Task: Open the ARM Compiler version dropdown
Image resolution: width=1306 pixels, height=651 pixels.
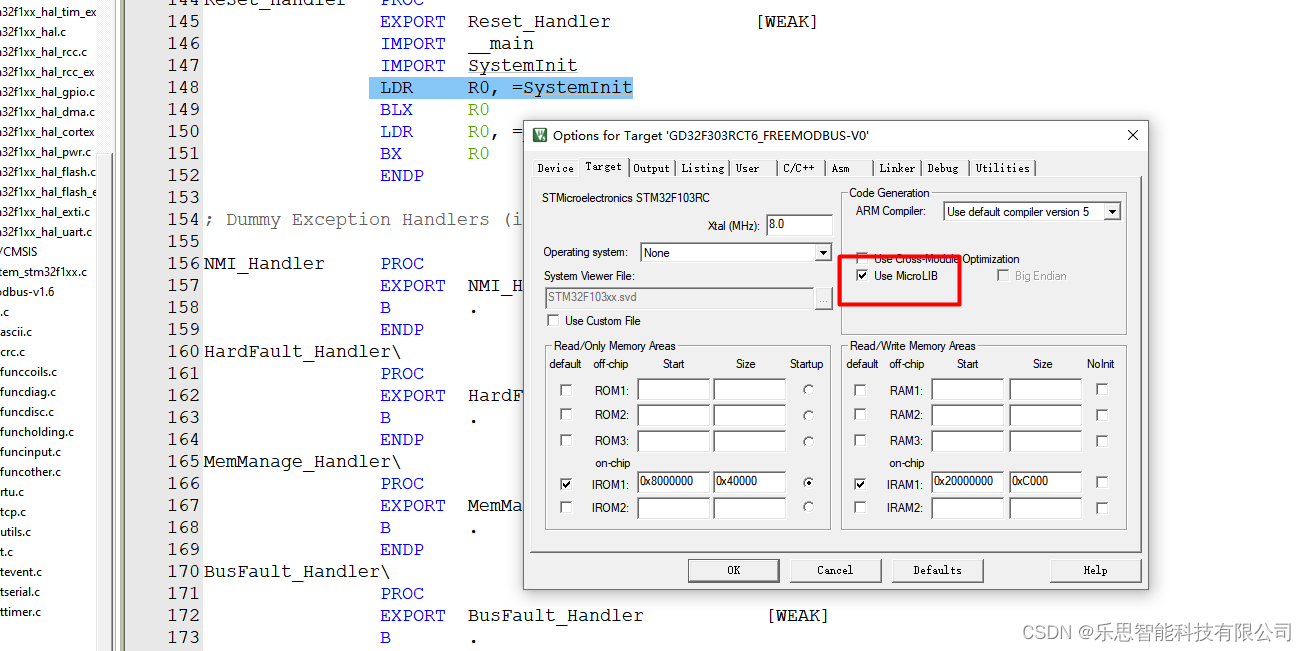Action: 1112,211
